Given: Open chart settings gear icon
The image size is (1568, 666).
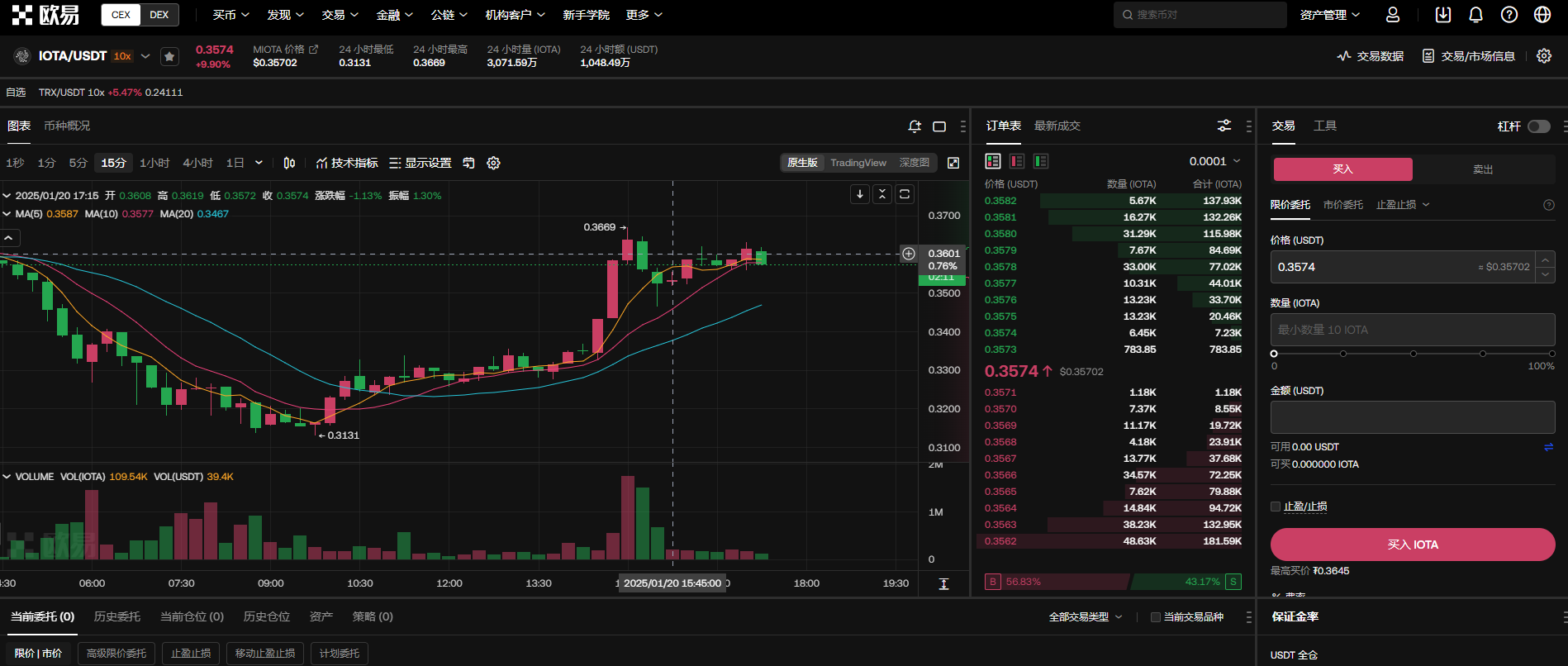Looking at the screenshot, I should pos(493,163).
